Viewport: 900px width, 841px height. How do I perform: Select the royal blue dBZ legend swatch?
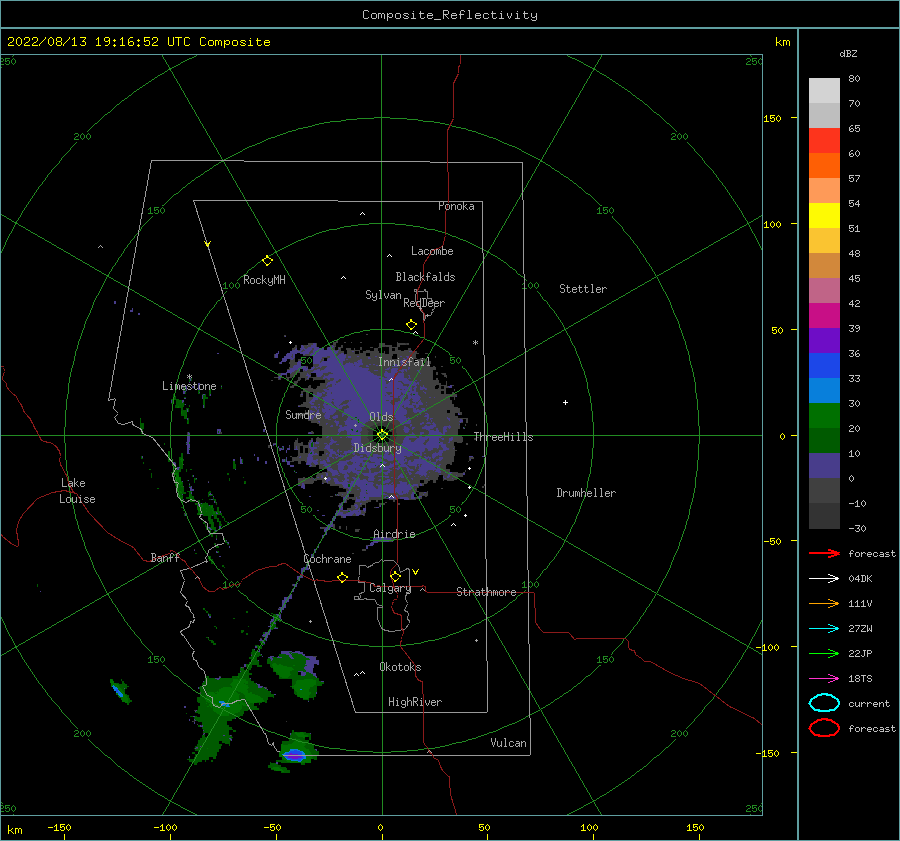point(824,366)
